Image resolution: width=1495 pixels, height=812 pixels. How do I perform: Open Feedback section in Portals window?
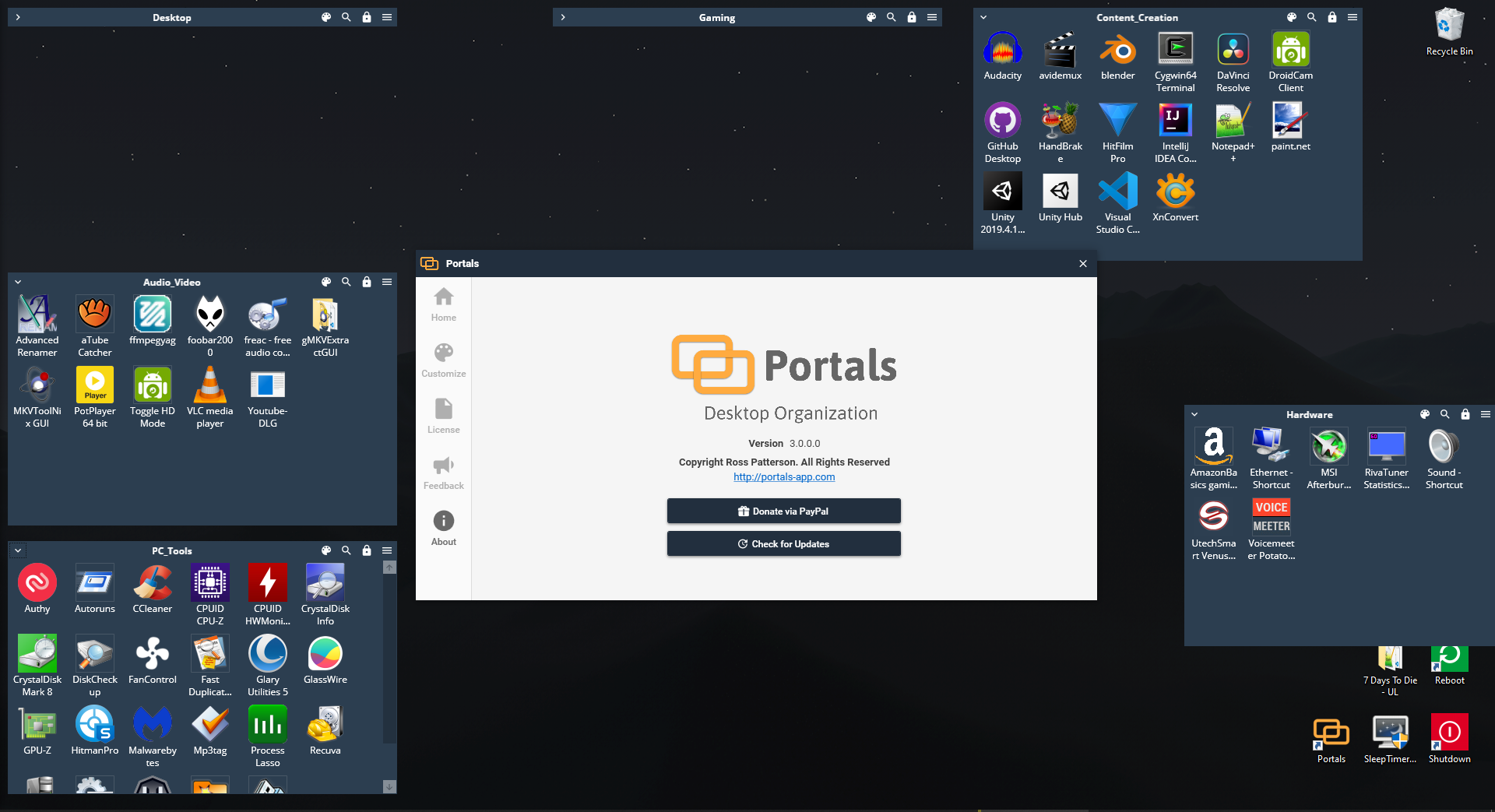444,473
